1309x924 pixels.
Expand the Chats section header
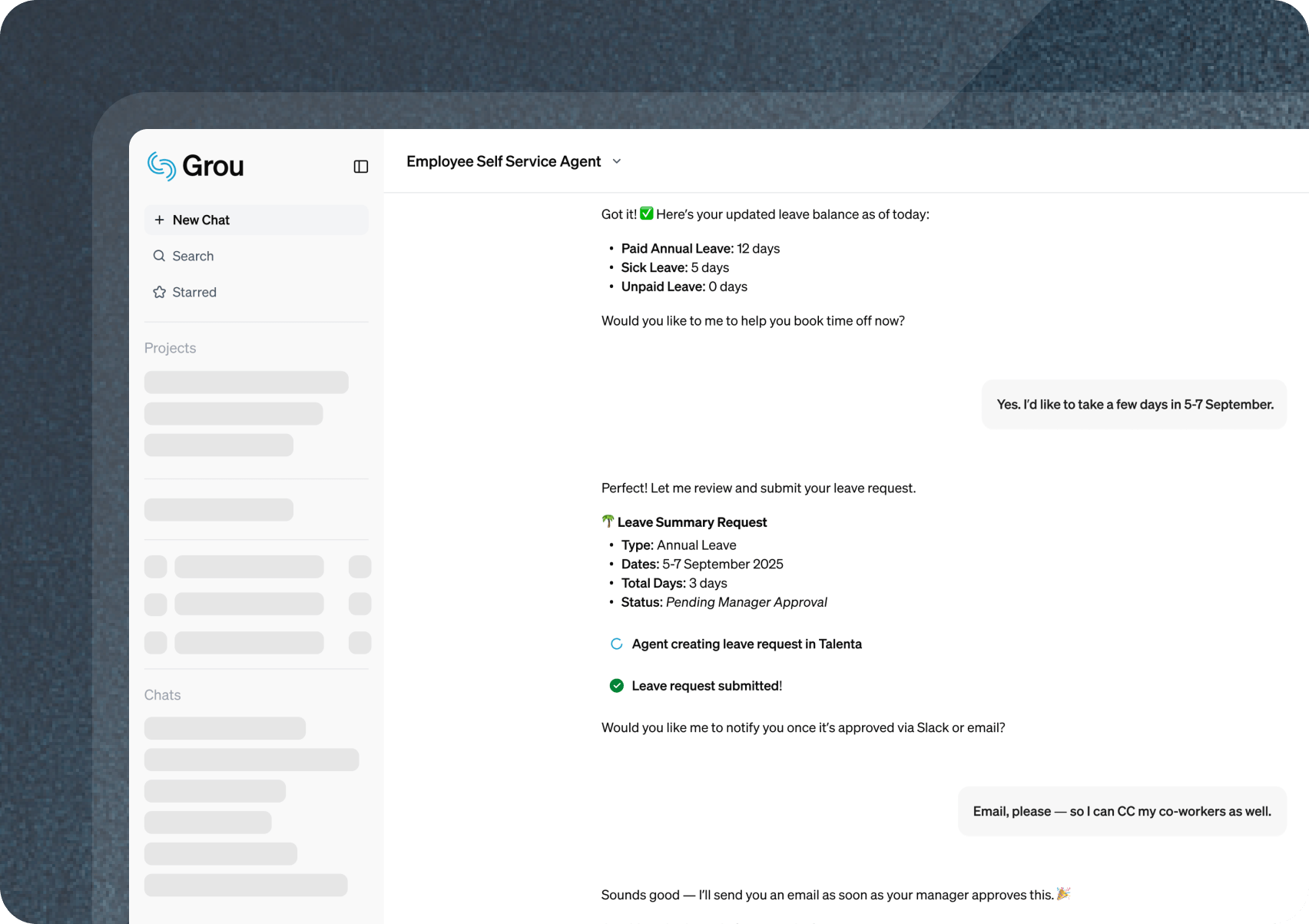162,695
